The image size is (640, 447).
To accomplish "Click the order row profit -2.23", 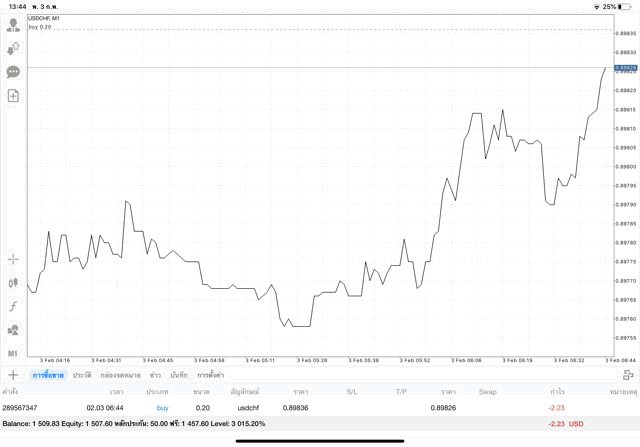I will 557,408.
